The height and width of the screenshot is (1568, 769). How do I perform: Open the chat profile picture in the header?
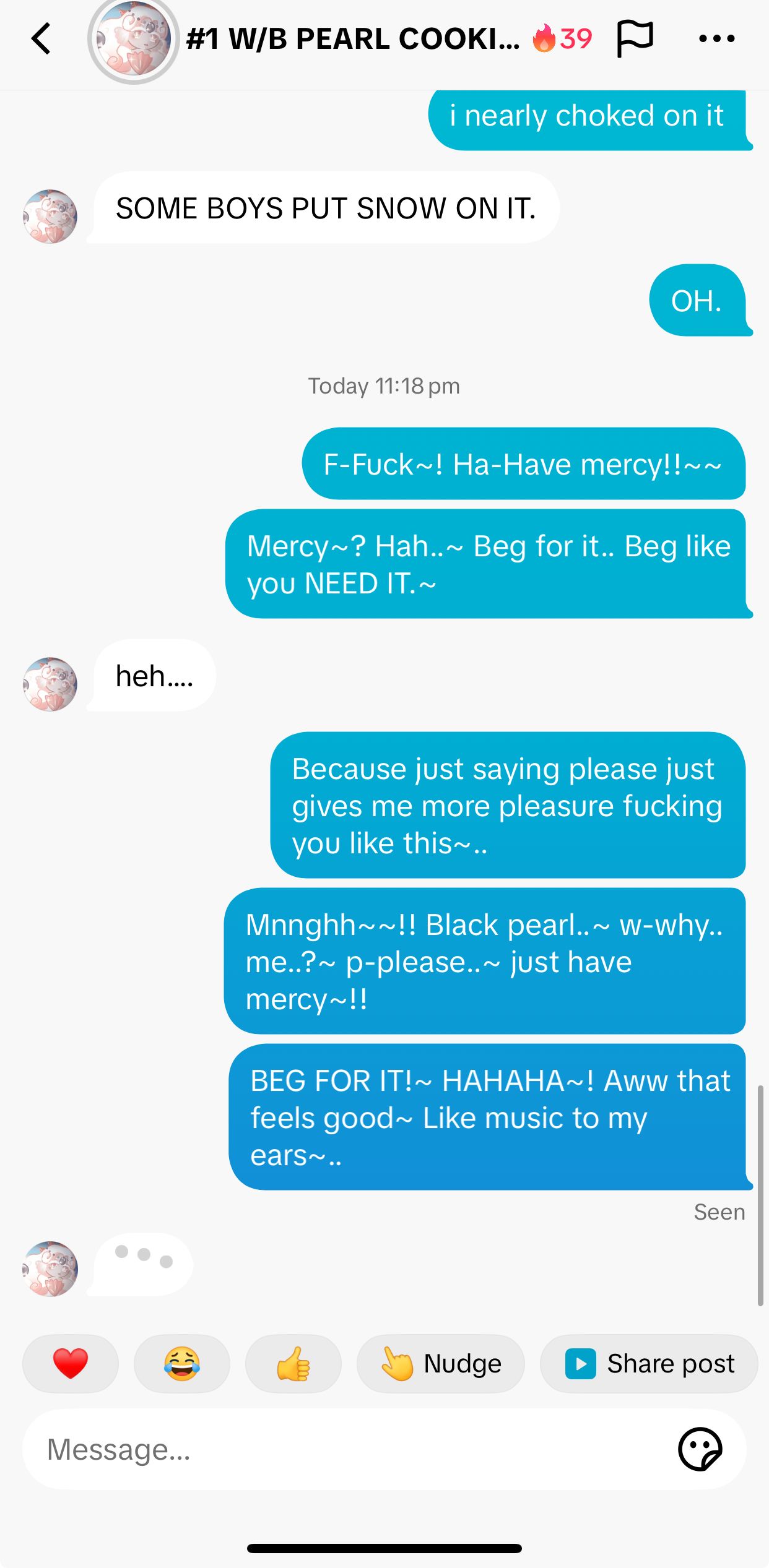(133, 38)
